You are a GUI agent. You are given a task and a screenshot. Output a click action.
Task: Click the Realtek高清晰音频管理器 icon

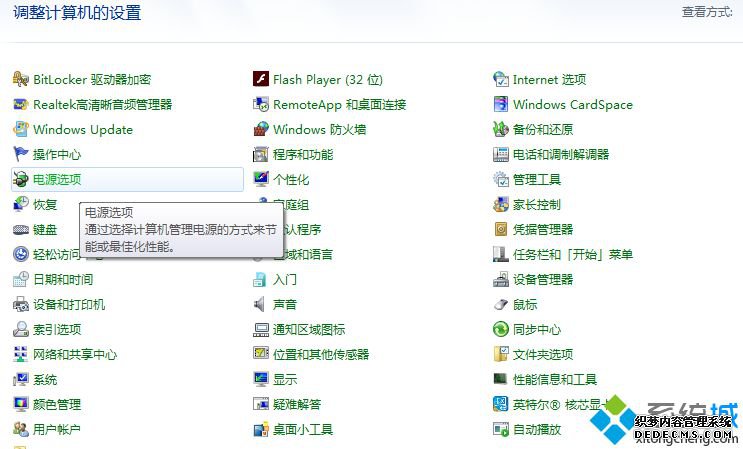click(21, 105)
